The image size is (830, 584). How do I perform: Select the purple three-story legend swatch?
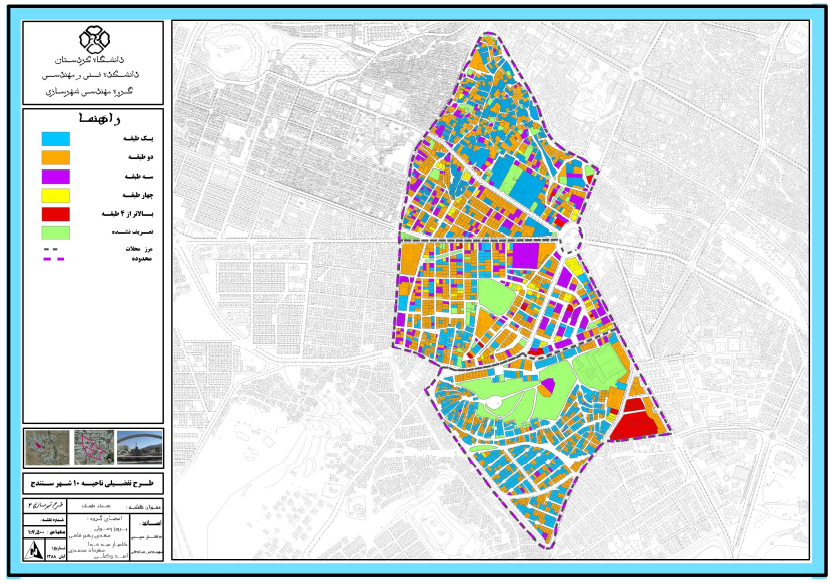tap(54, 176)
